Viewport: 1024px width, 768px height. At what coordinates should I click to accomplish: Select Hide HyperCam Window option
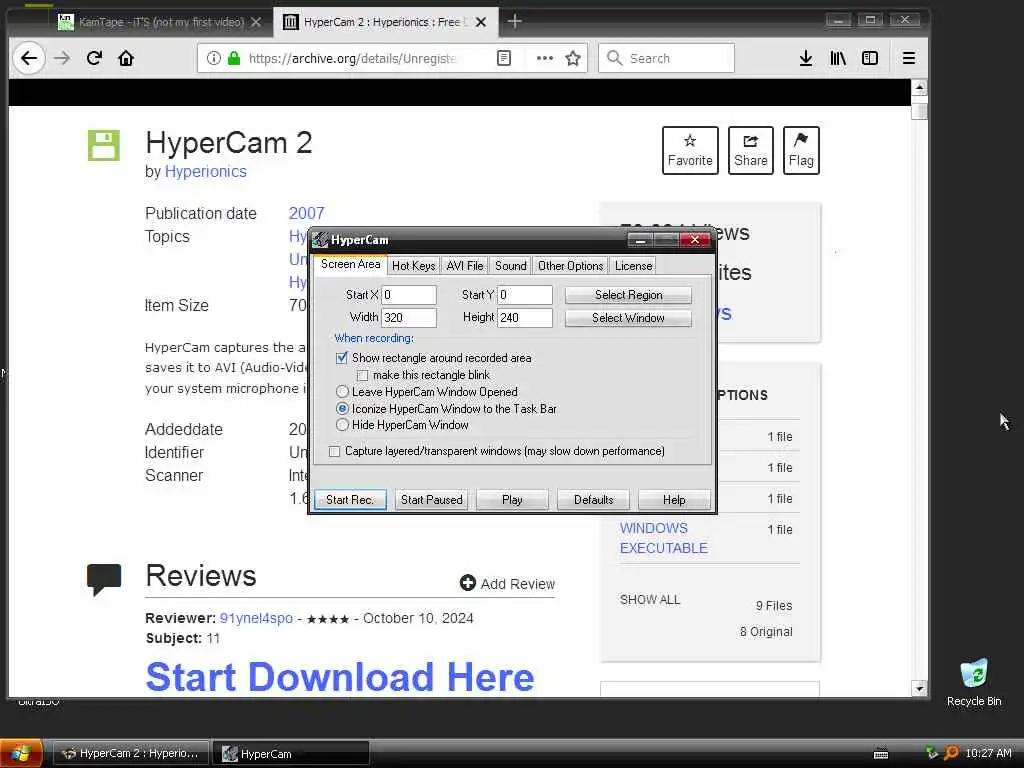point(342,425)
